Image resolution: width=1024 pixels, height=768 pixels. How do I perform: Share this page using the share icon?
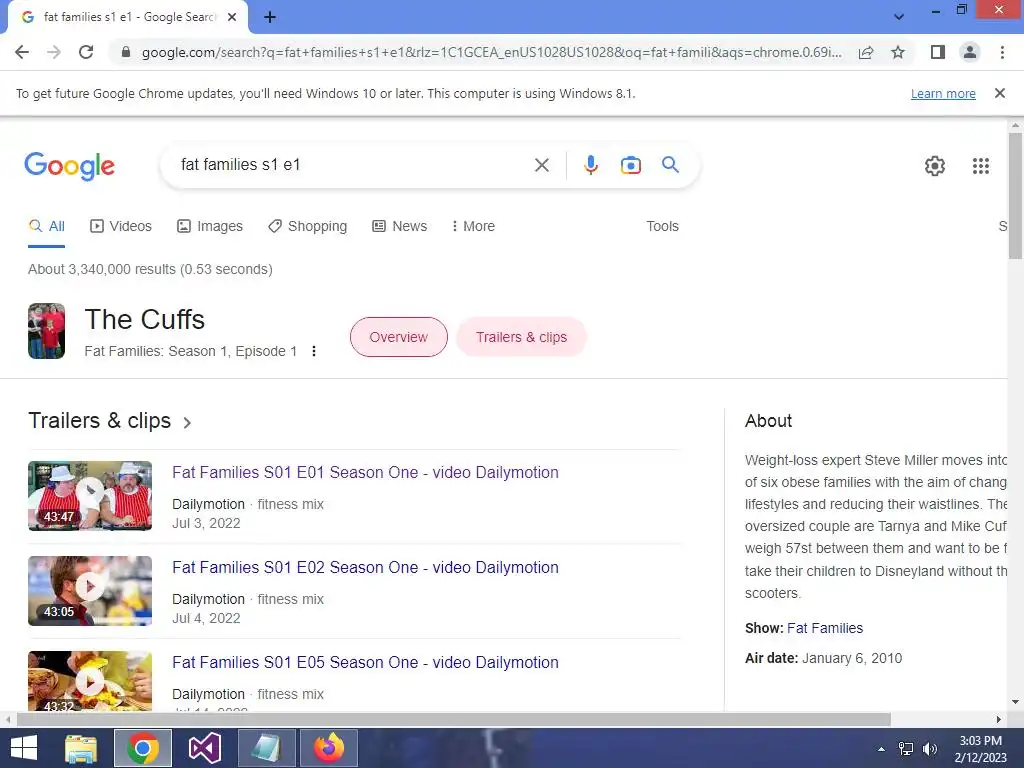(x=866, y=52)
